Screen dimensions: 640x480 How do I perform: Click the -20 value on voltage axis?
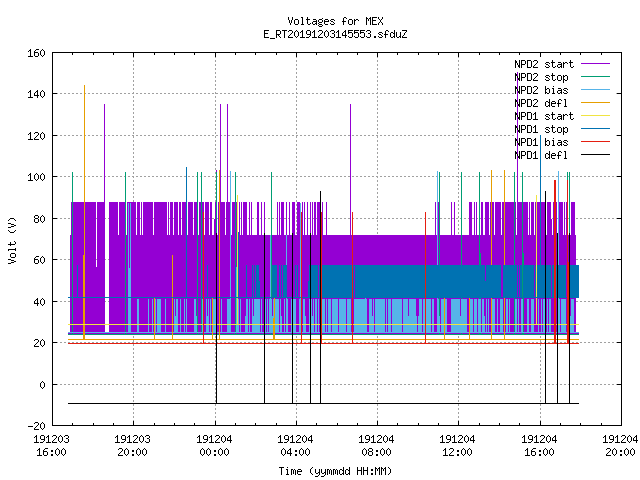click(36, 426)
